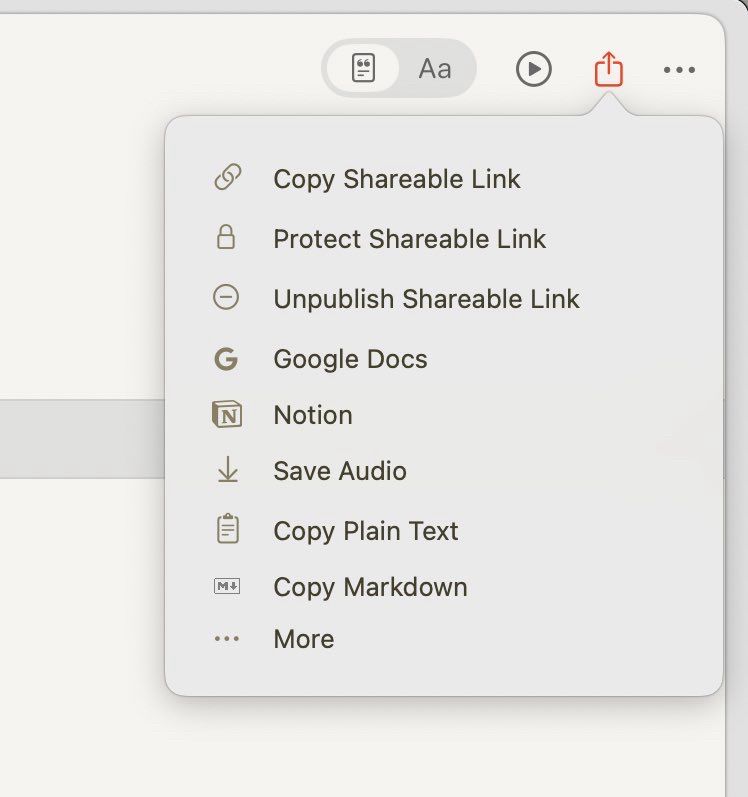Select Save Audio
The image size is (748, 797).
coord(340,471)
